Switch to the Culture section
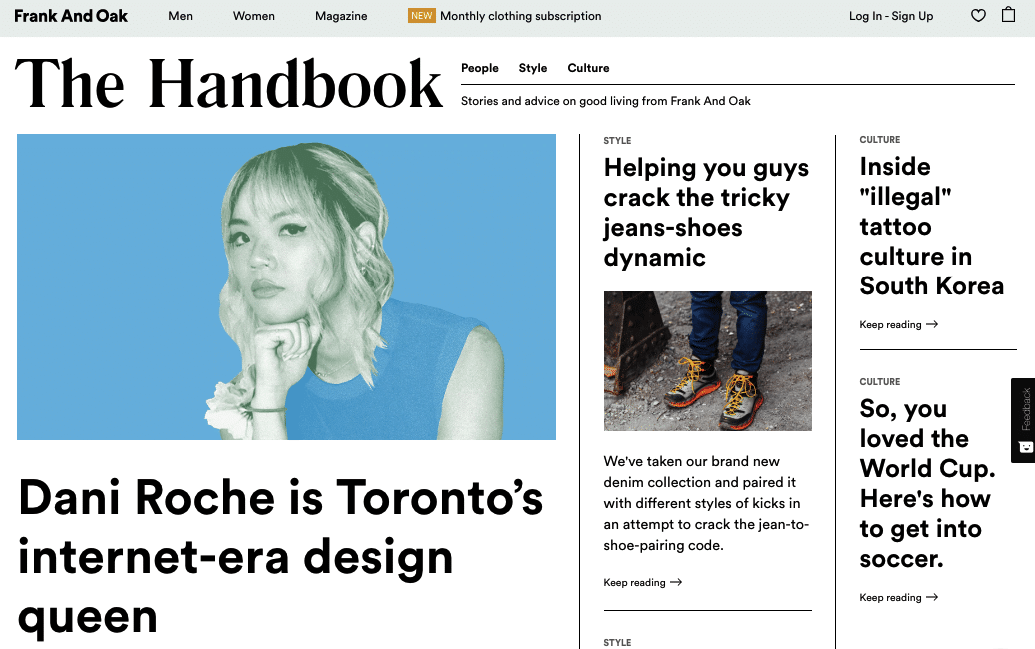 pyautogui.click(x=588, y=68)
